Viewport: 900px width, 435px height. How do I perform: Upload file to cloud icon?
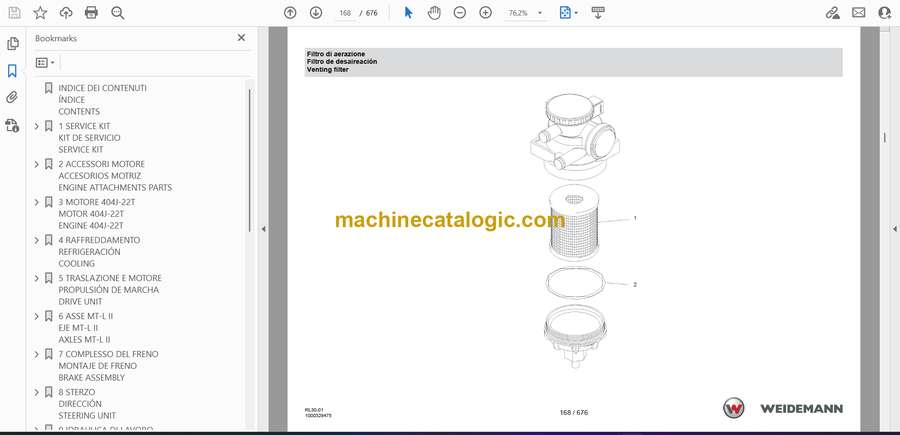click(x=66, y=13)
